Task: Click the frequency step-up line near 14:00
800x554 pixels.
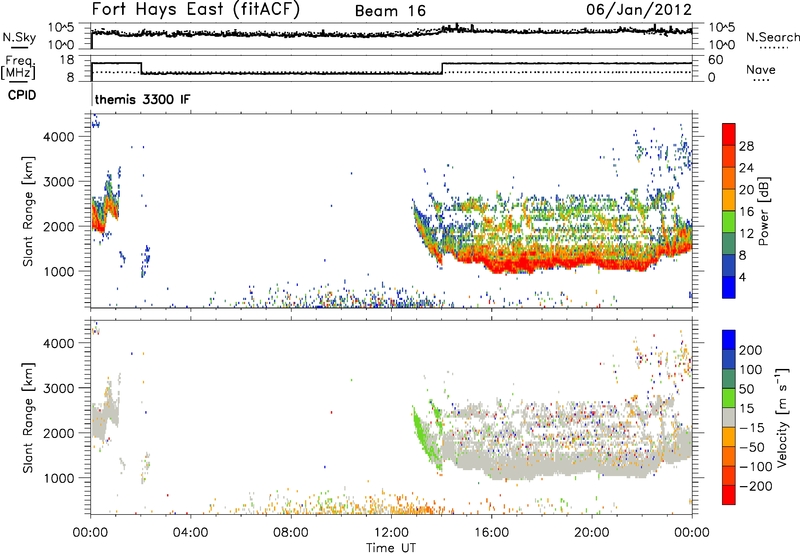Action: coord(442,68)
